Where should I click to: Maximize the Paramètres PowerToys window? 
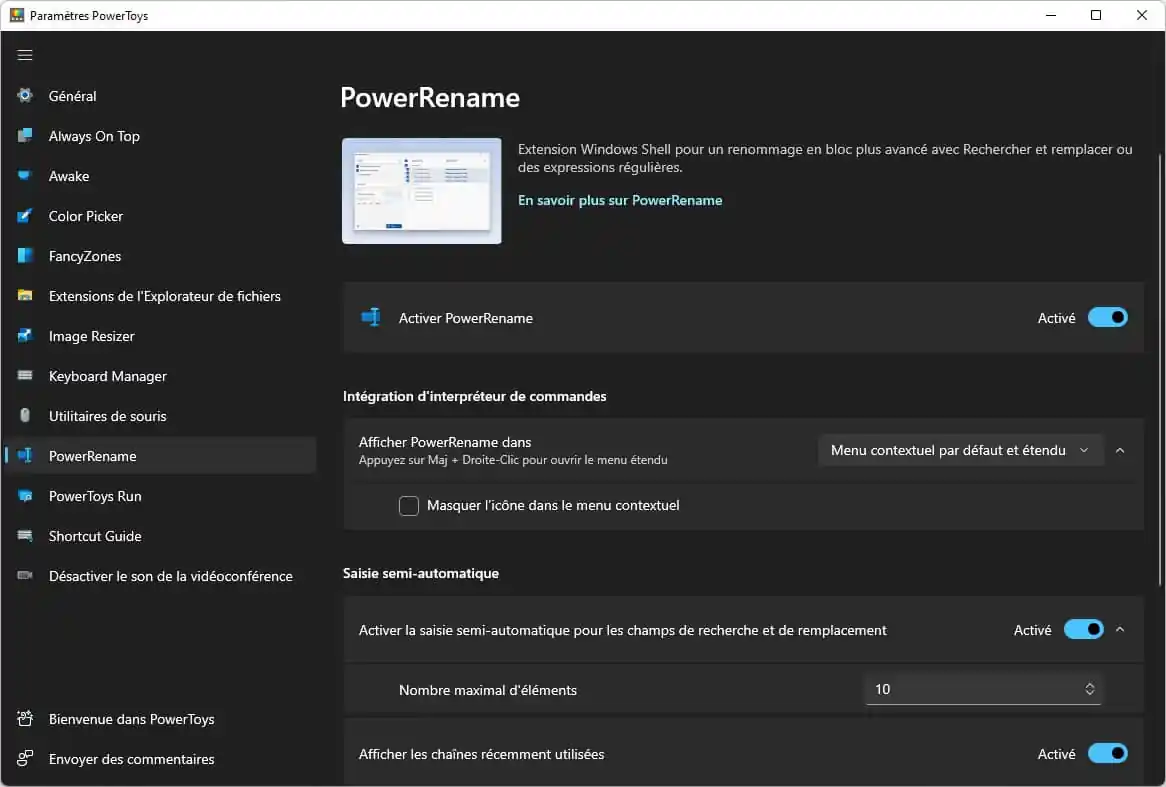(1095, 15)
